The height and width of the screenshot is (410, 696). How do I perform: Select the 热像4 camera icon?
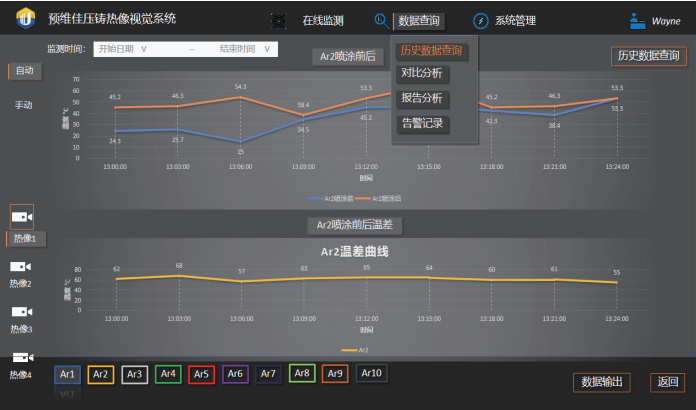[23, 358]
